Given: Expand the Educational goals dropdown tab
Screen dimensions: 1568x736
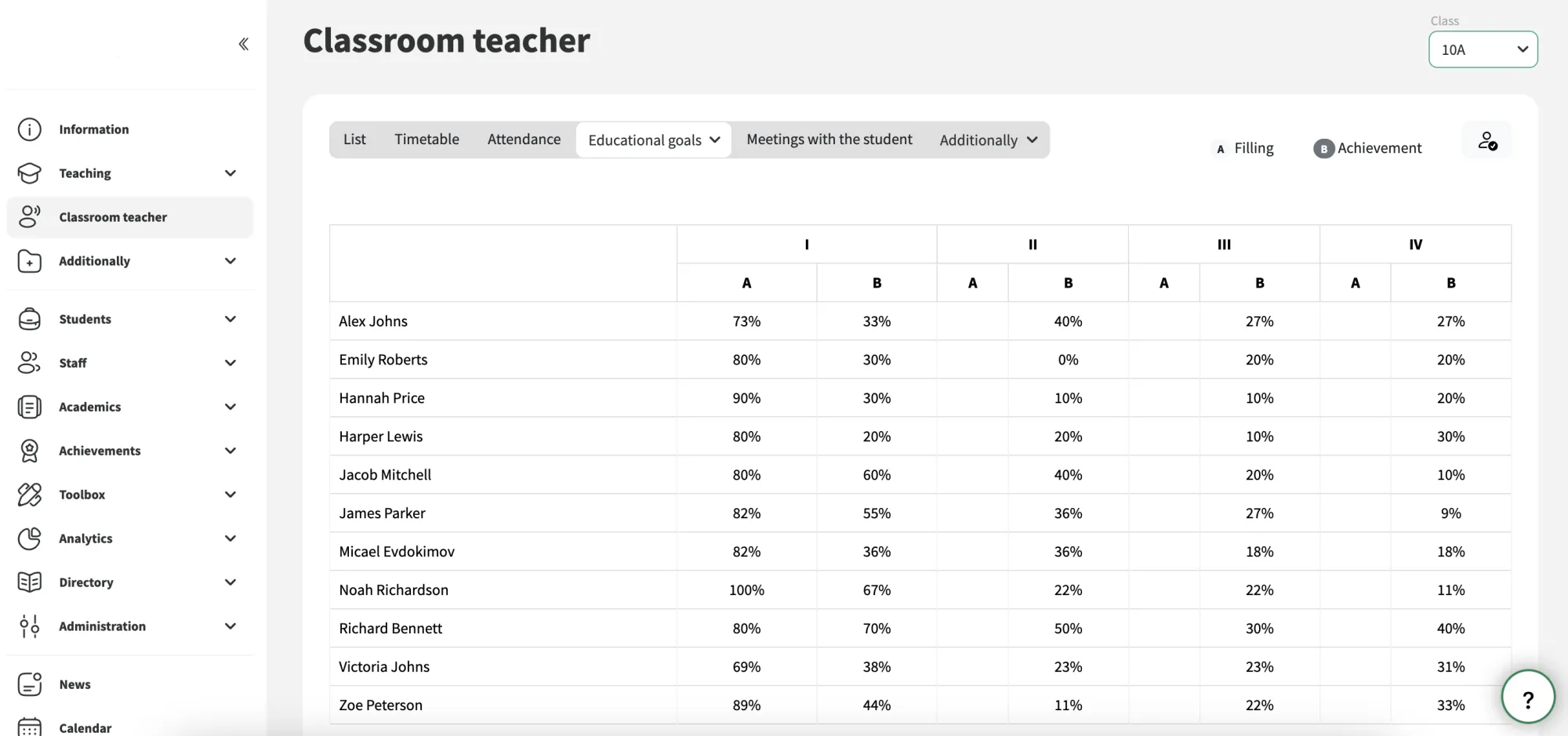Looking at the screenshot, I should (654, 140).
